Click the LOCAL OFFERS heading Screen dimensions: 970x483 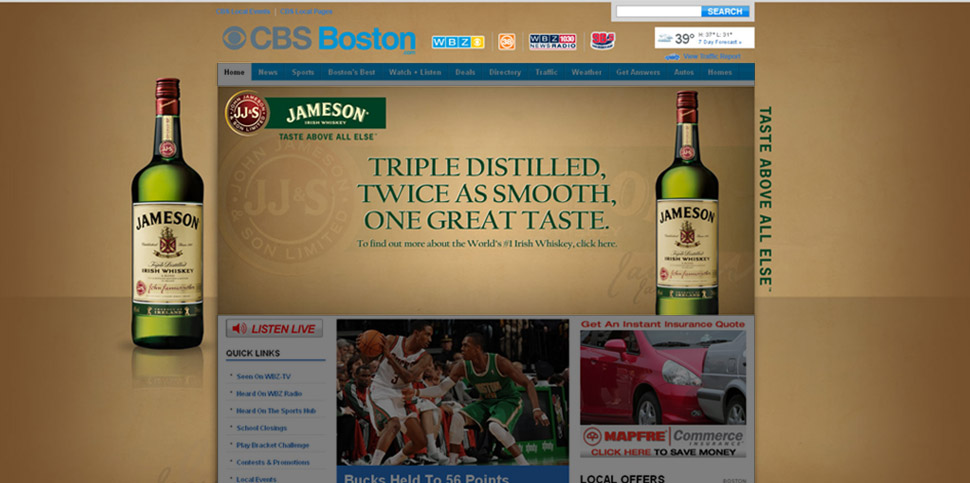click(x=622, y=479)
